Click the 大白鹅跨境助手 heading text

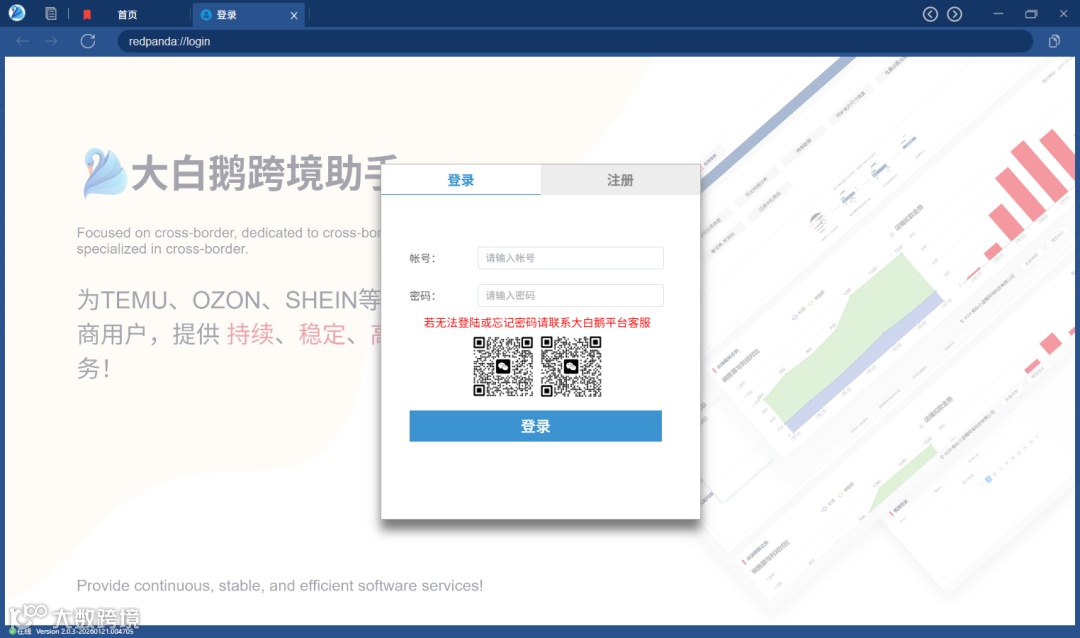(256, 173)
